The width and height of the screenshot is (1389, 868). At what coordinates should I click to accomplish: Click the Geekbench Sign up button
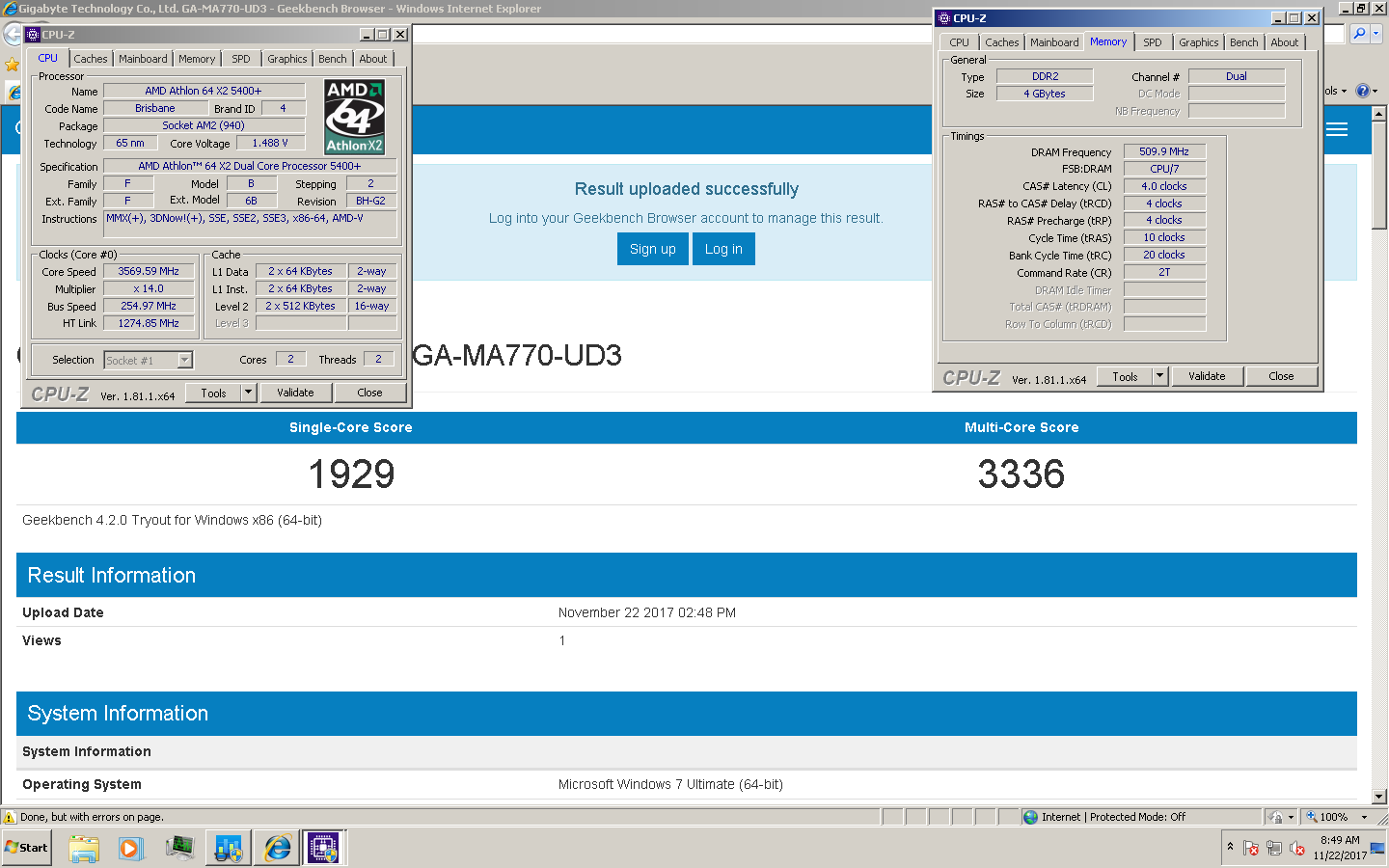coord(653,249)
